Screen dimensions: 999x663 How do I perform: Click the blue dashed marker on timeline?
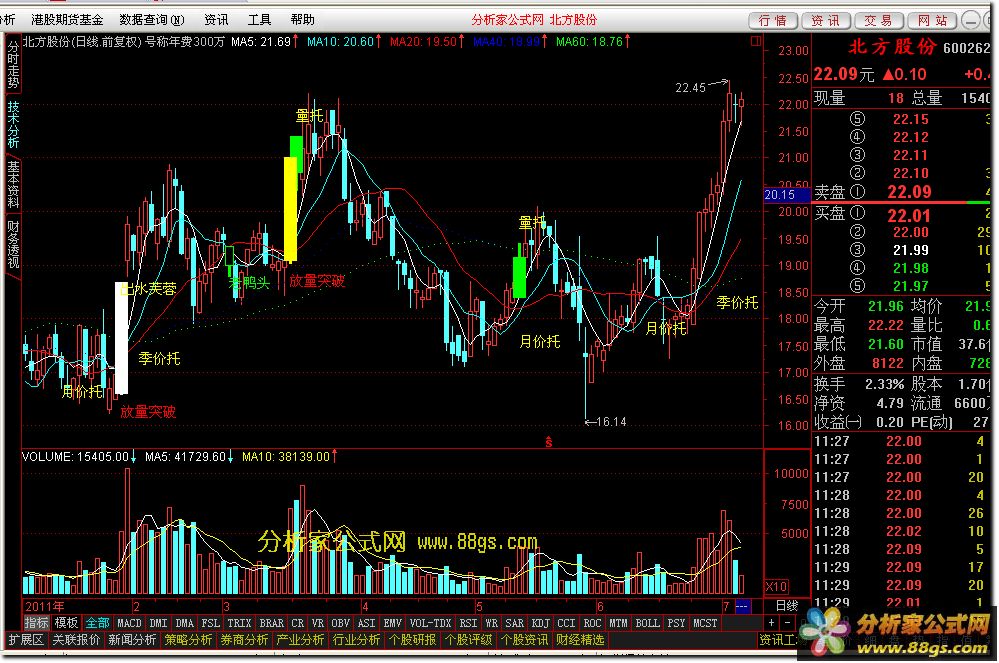(x=742, y=606)
